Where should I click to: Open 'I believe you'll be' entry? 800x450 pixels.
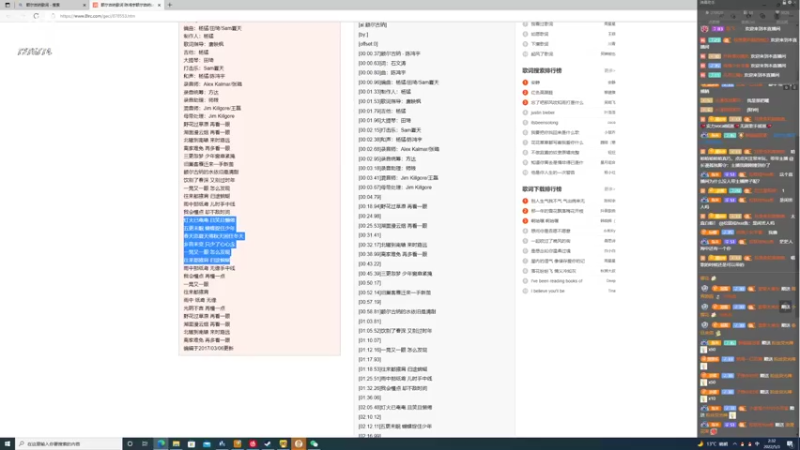[547, 291]
